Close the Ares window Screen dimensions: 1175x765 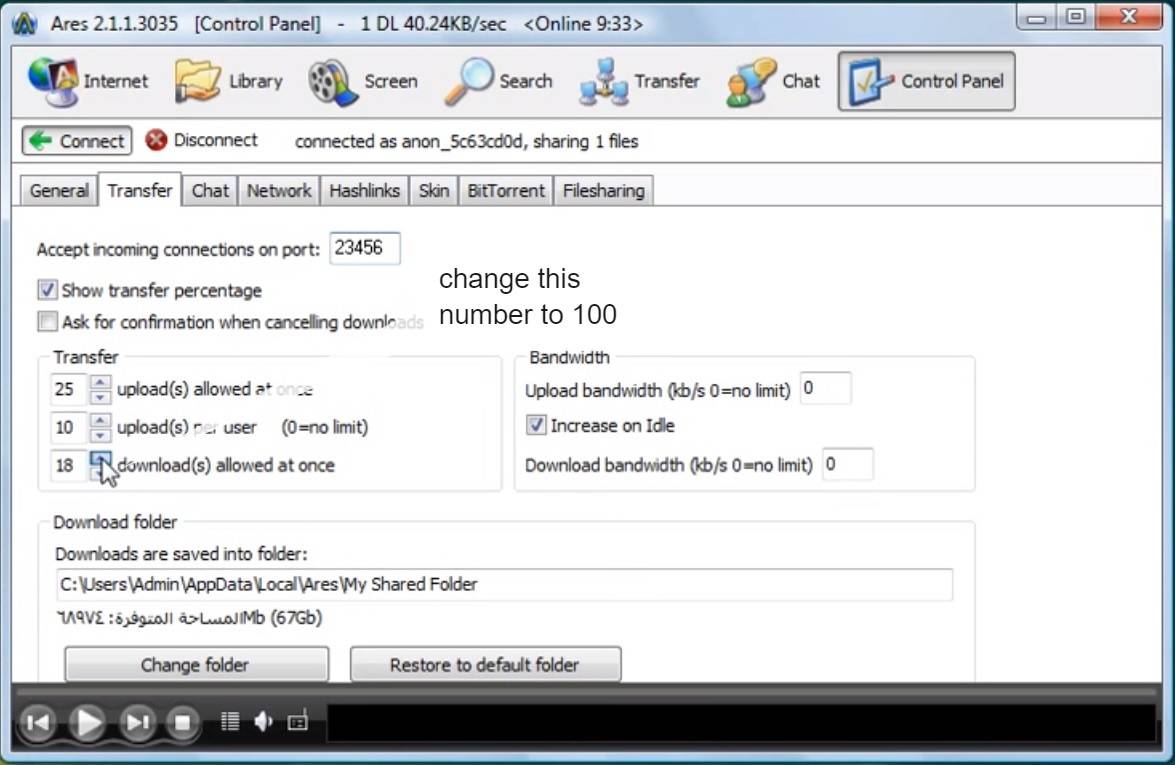[x=1129, y=17]
